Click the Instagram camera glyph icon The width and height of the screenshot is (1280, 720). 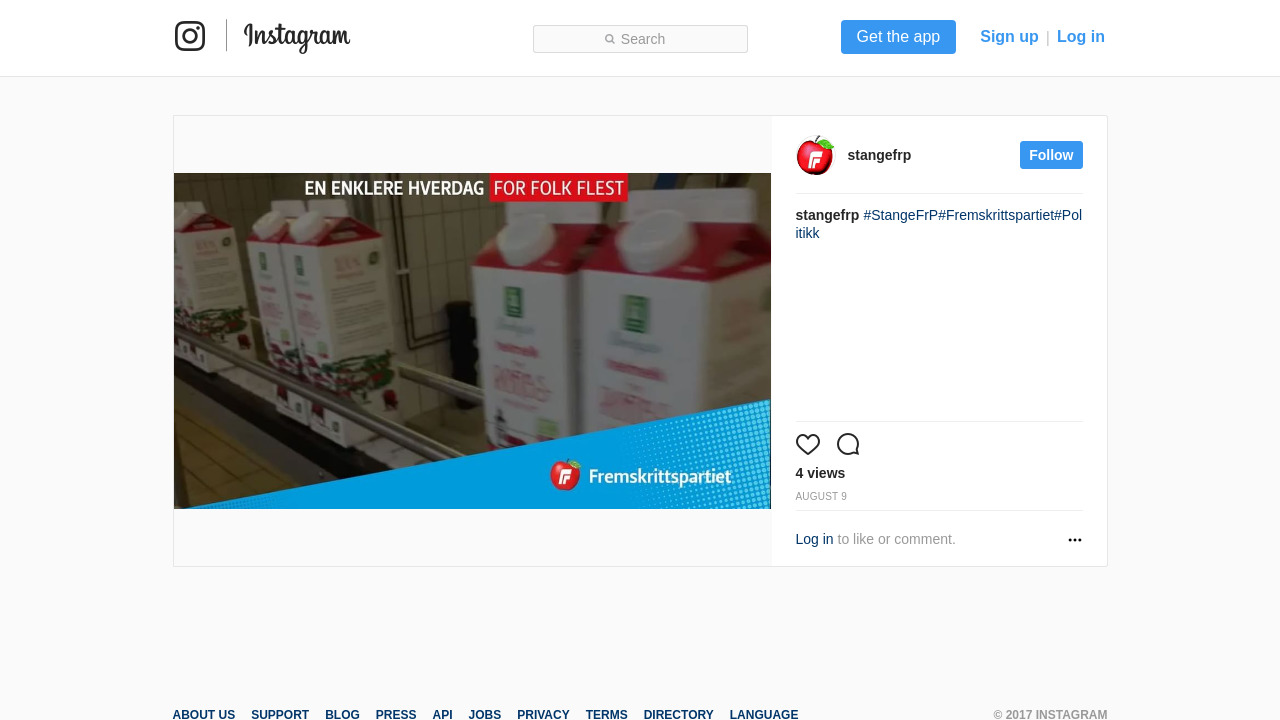pyautogui.click(x=190, y=36)
